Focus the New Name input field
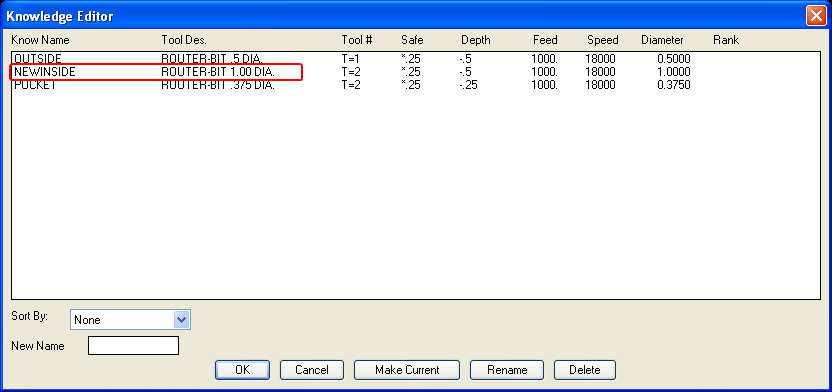832x392 pixels. click(133, 345)
